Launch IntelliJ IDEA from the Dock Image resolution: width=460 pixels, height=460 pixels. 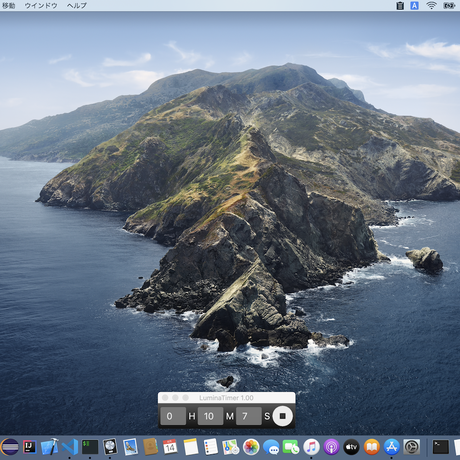pyautogui.click(x=30, y=447)
